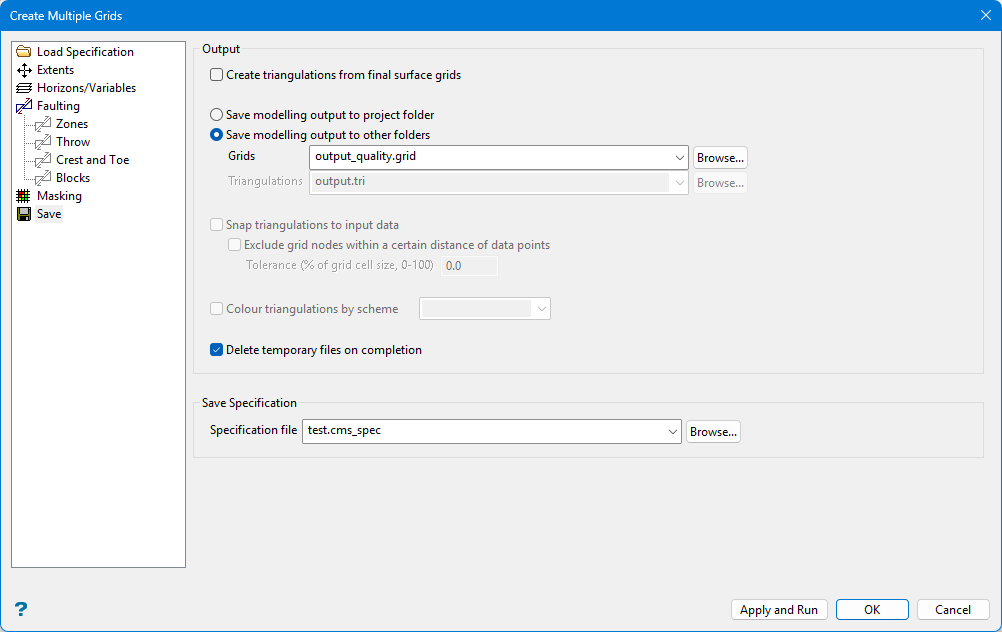Click the Horizons/Variables layers icon
Screen dimensions: 1002x632
pyautogui.click(x=24, y=88)
